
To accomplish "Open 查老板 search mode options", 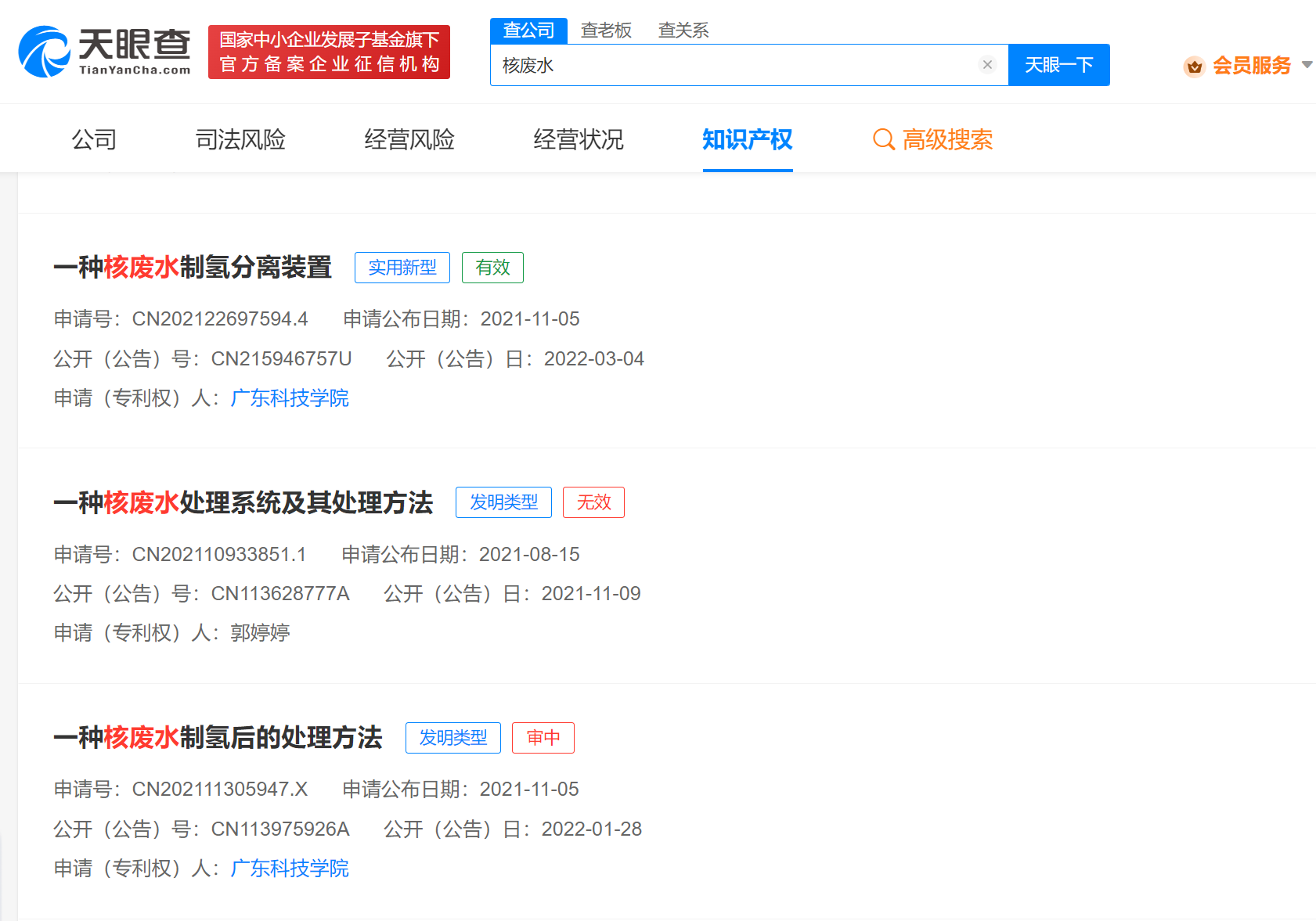I will pyautogui.click(x=606, y=30).
